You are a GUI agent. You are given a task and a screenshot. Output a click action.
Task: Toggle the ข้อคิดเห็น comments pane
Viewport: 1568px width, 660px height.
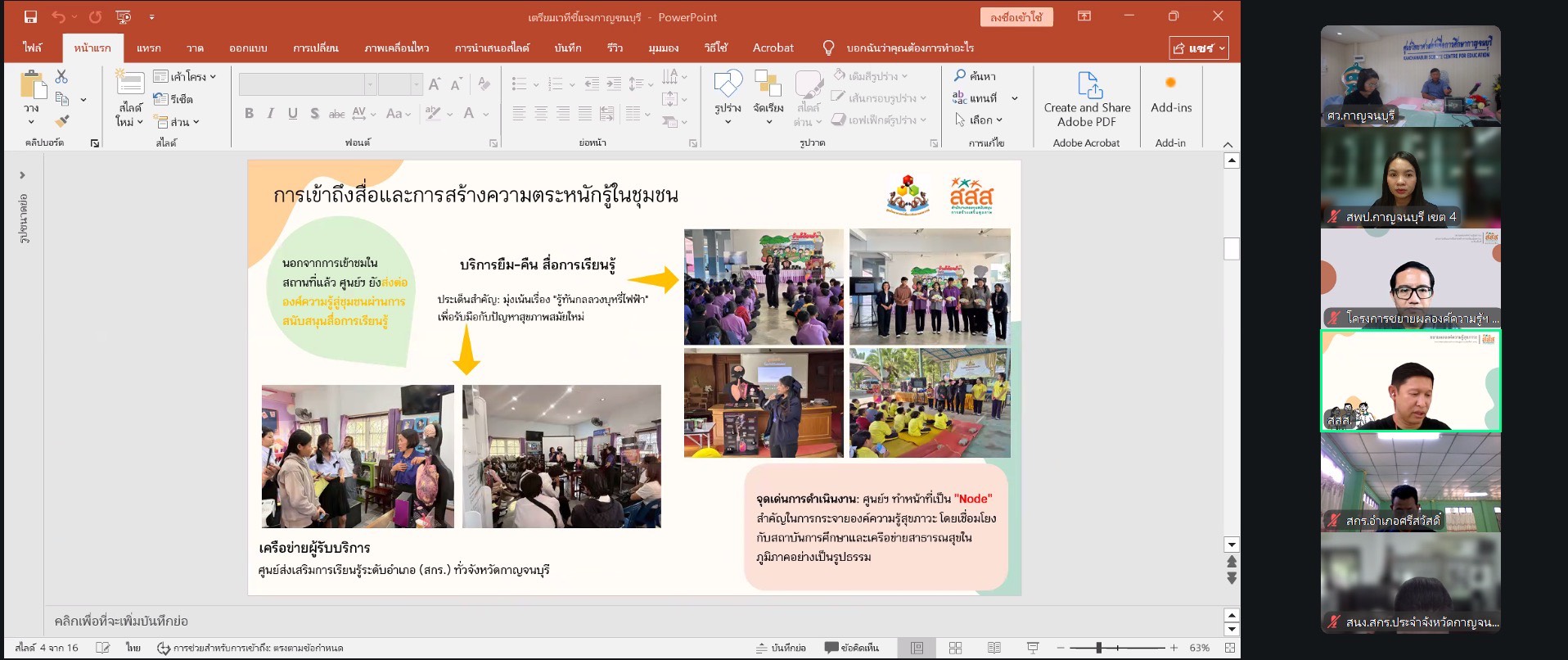[852, 648]
